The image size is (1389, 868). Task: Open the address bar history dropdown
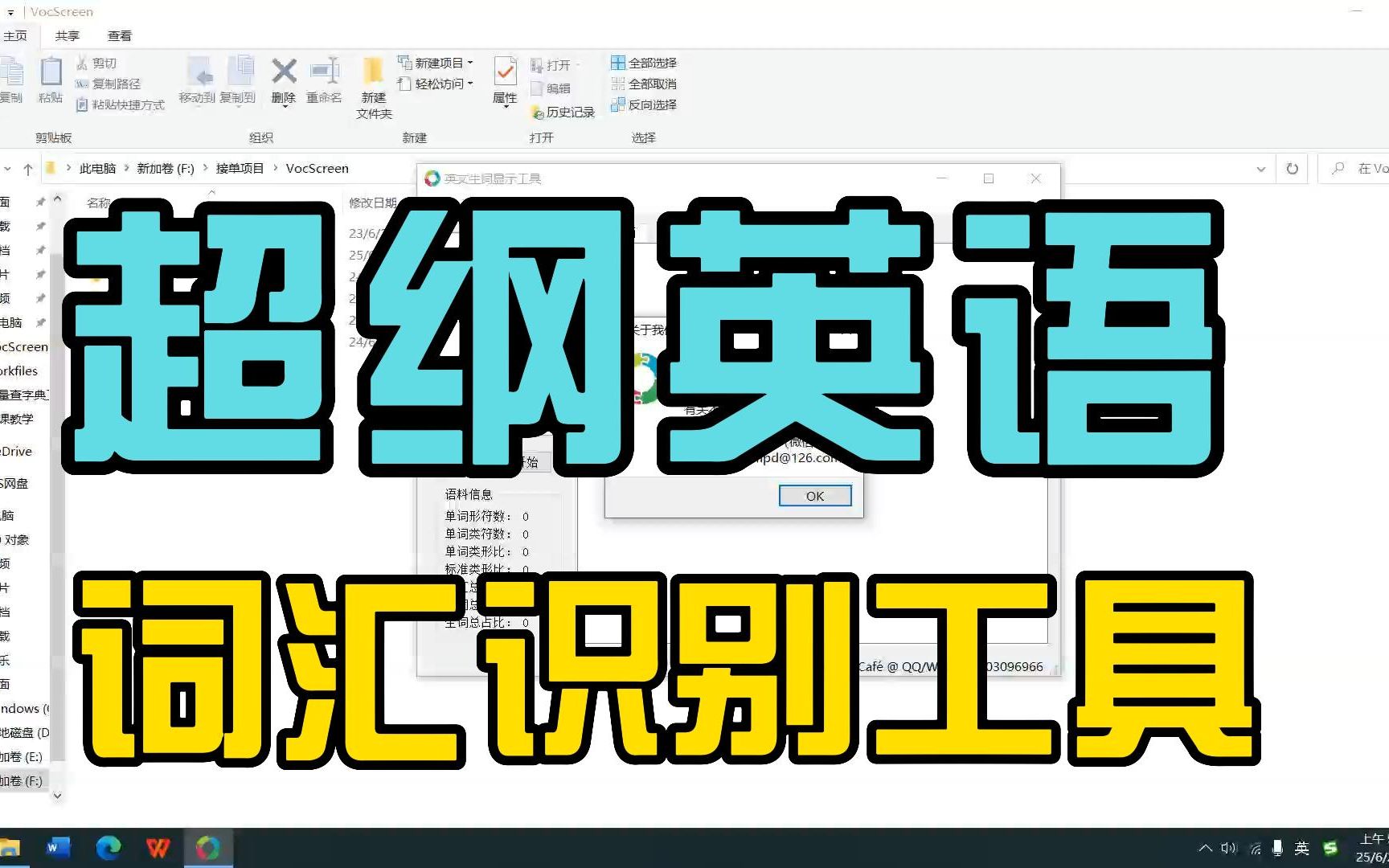point(1260,168)
